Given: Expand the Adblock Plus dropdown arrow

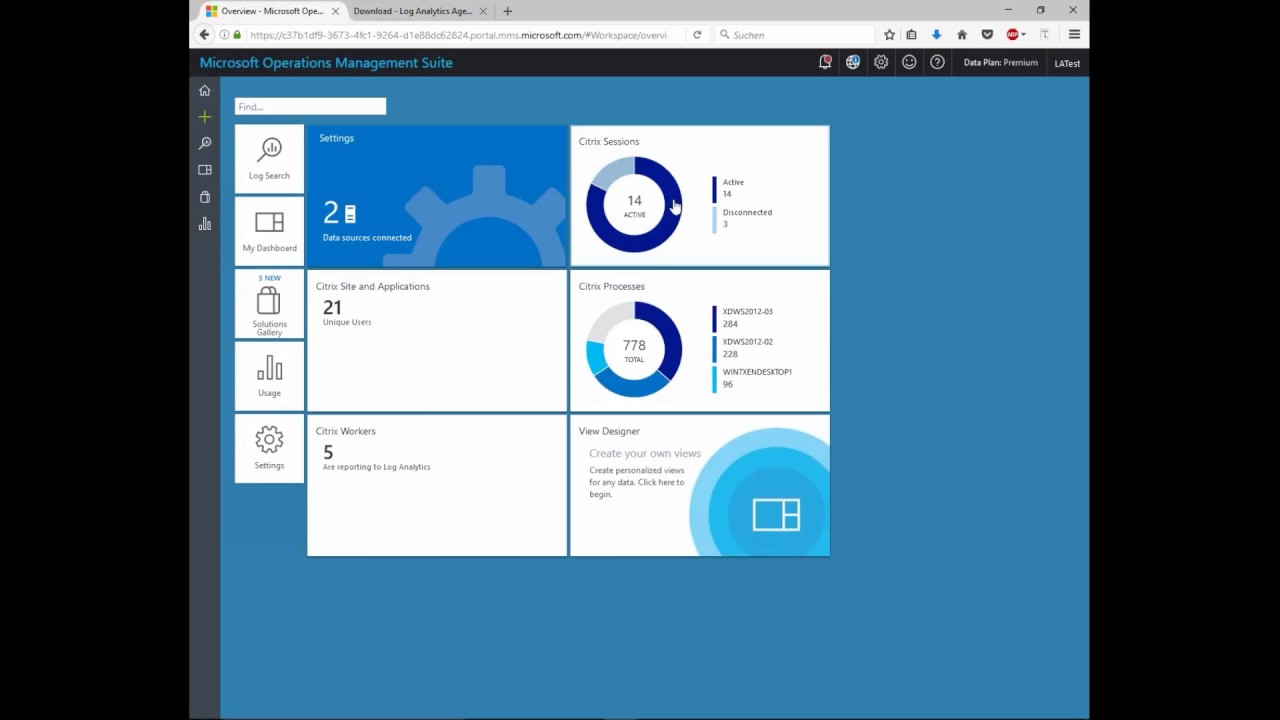Looking at the screenshot, I should point(1023,35).
